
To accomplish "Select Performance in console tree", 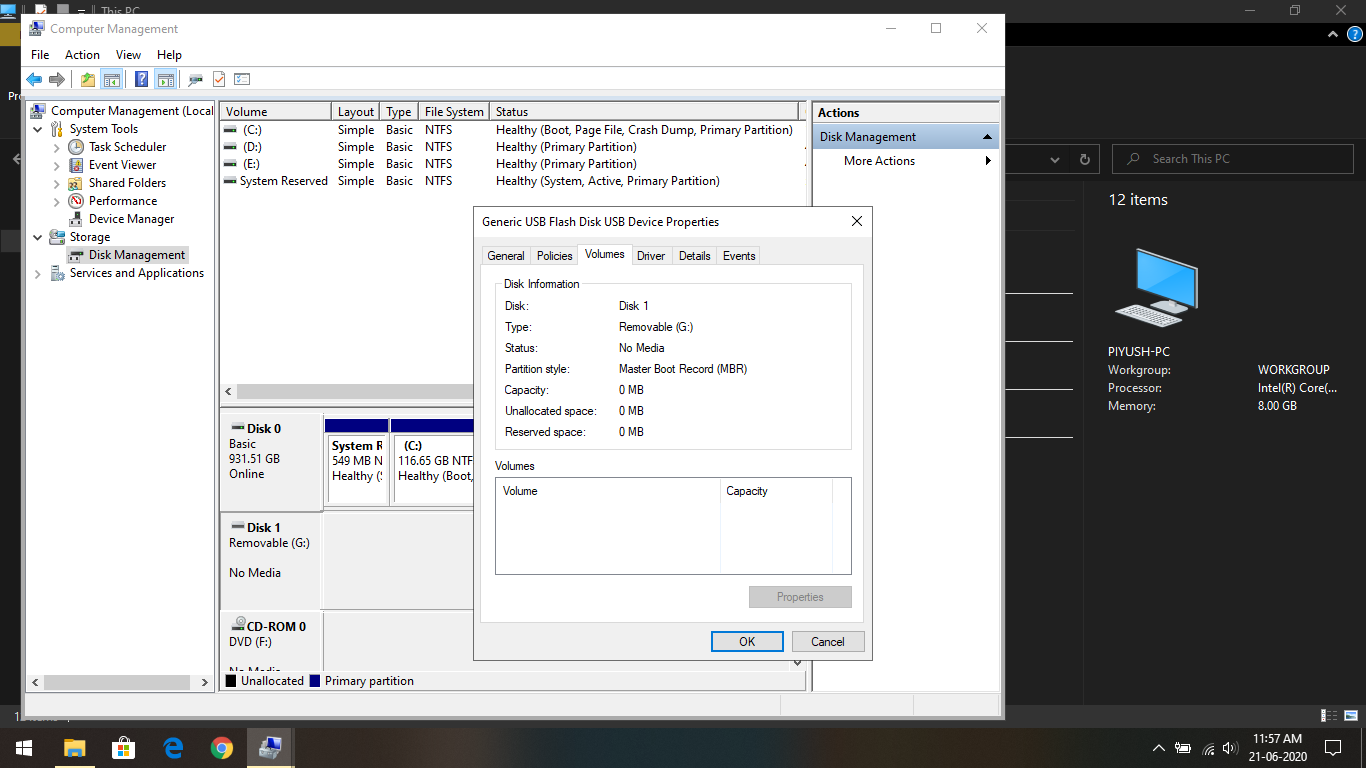I will 122,201.
